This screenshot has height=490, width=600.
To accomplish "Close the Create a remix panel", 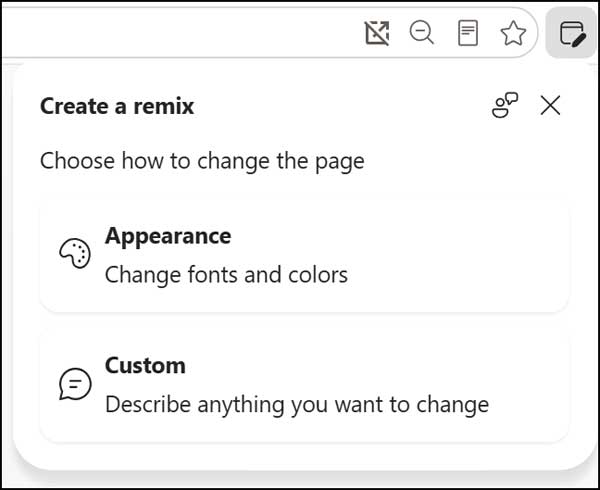I will [x=550, y=105].
